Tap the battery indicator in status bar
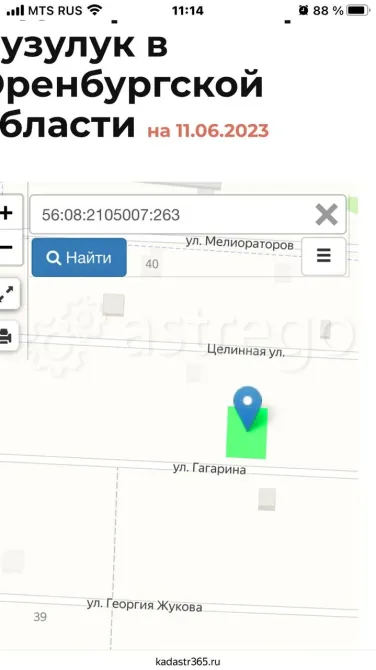 point(358,10)
